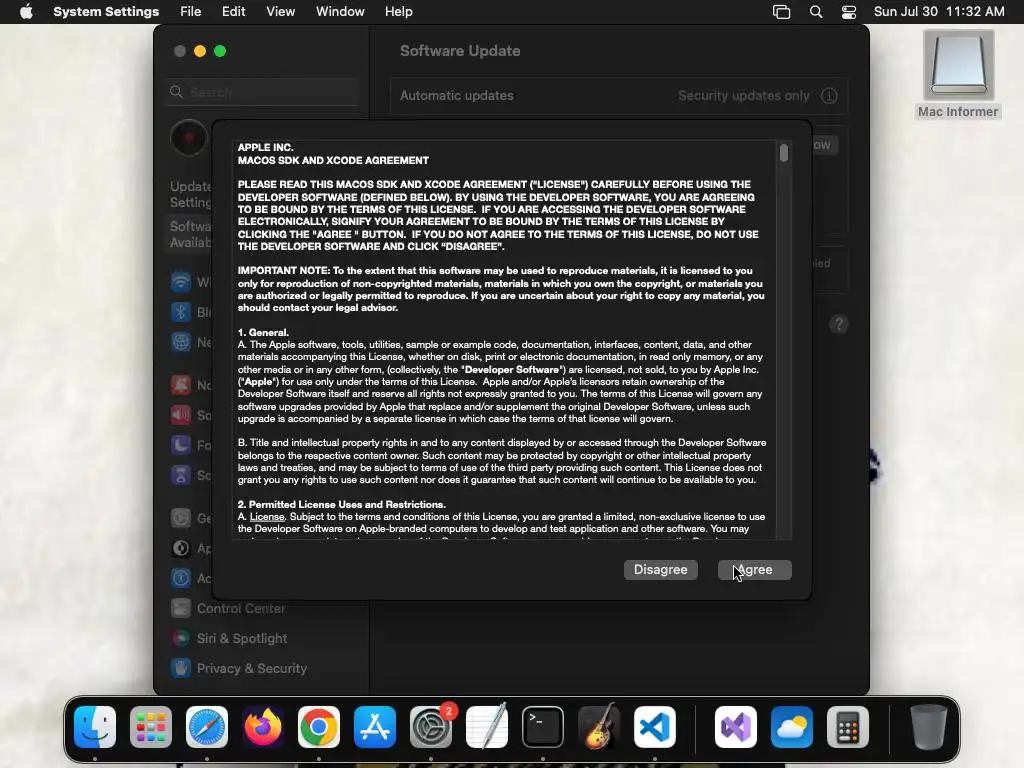Select the Mac Informer drive on desktop
The image size is (1024, 768).
pos(958,74)
